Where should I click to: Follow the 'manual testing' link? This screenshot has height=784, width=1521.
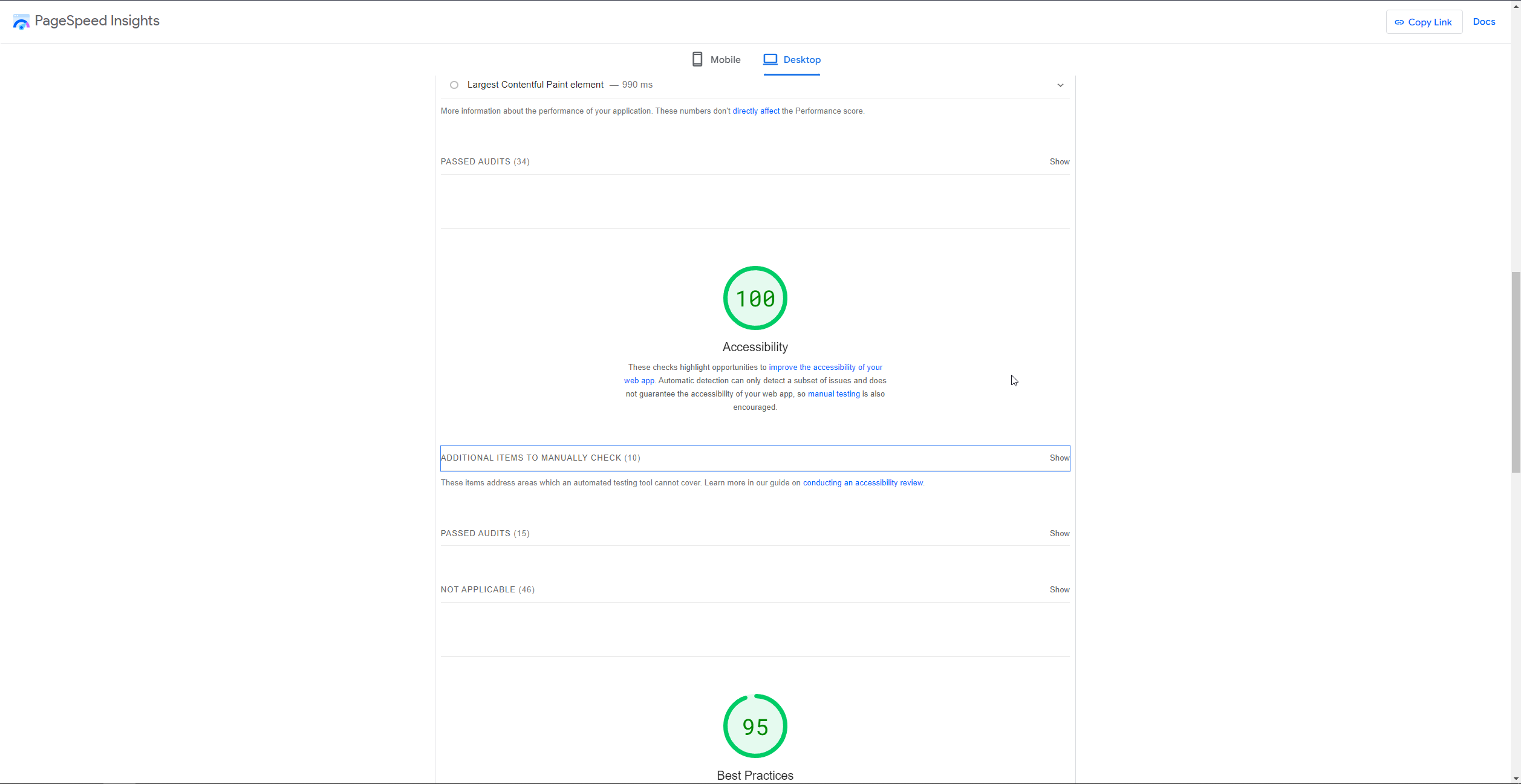pyautogui.click(x=833, y=394)
